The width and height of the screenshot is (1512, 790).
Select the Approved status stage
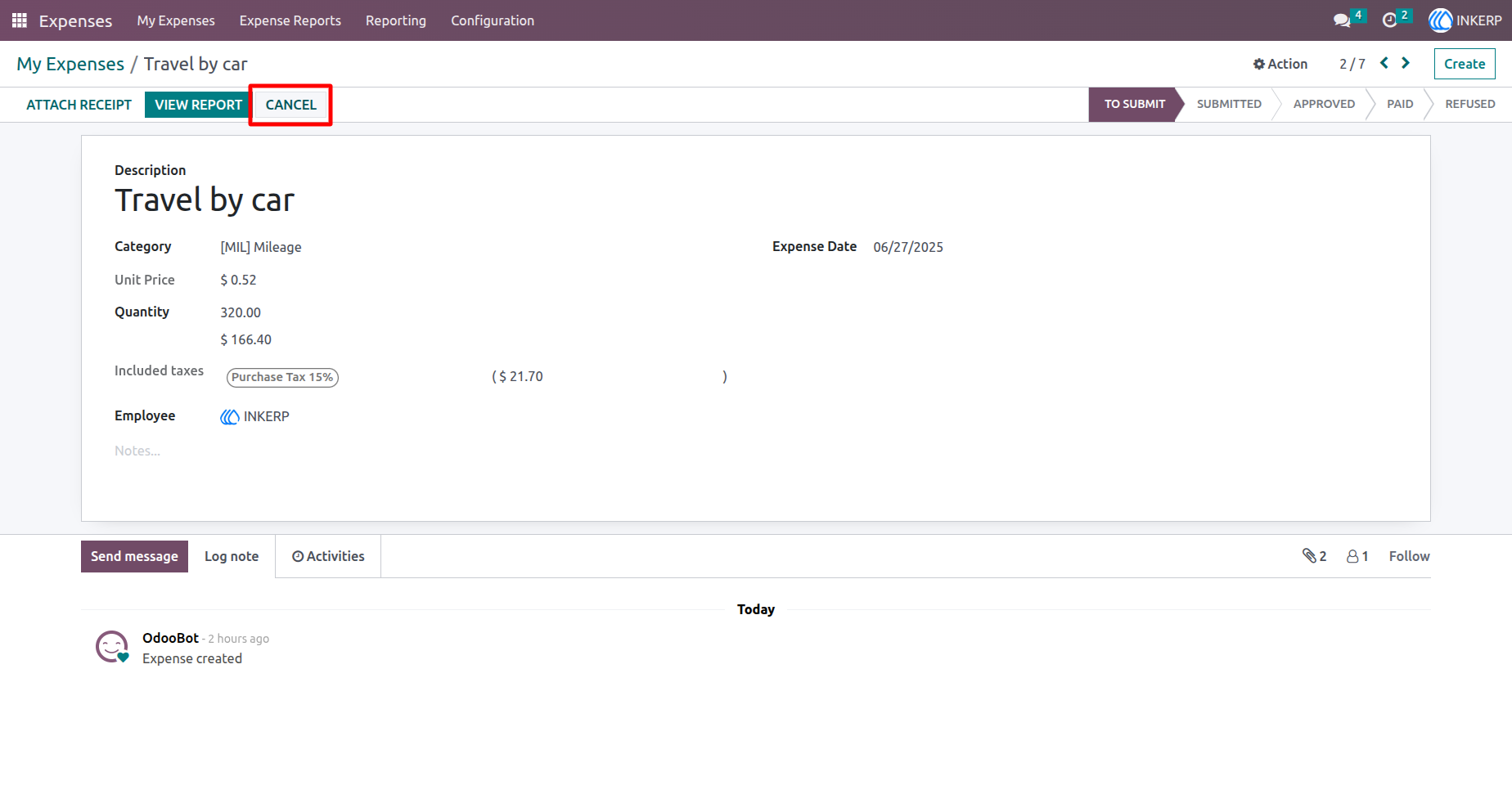point(1324,104)
